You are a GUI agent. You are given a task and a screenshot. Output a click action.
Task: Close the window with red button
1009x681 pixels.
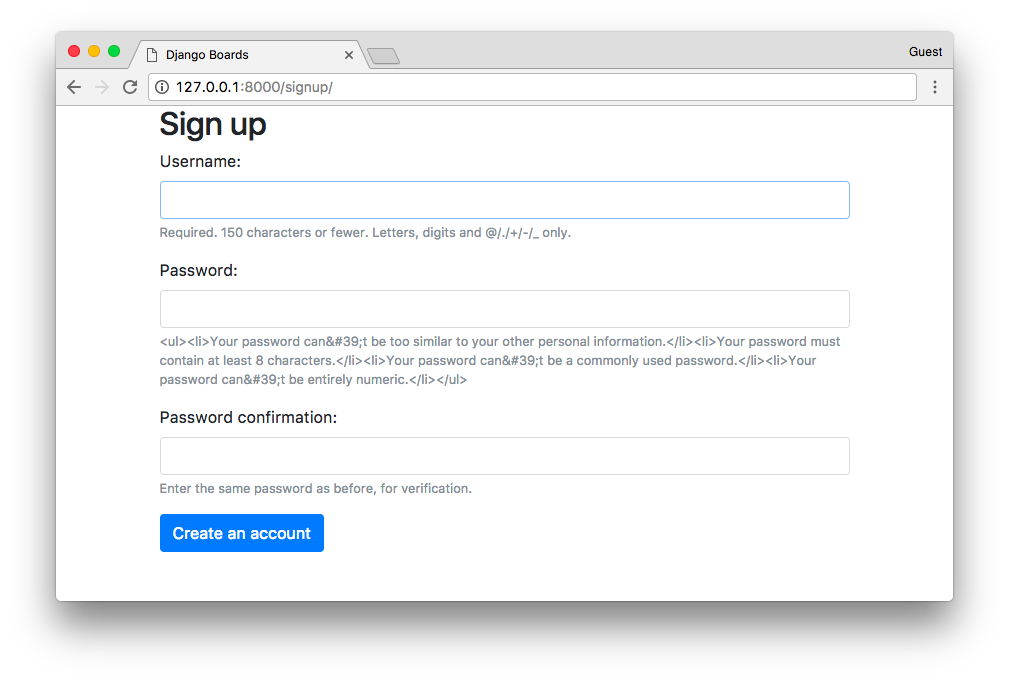[x=74, y=51]
